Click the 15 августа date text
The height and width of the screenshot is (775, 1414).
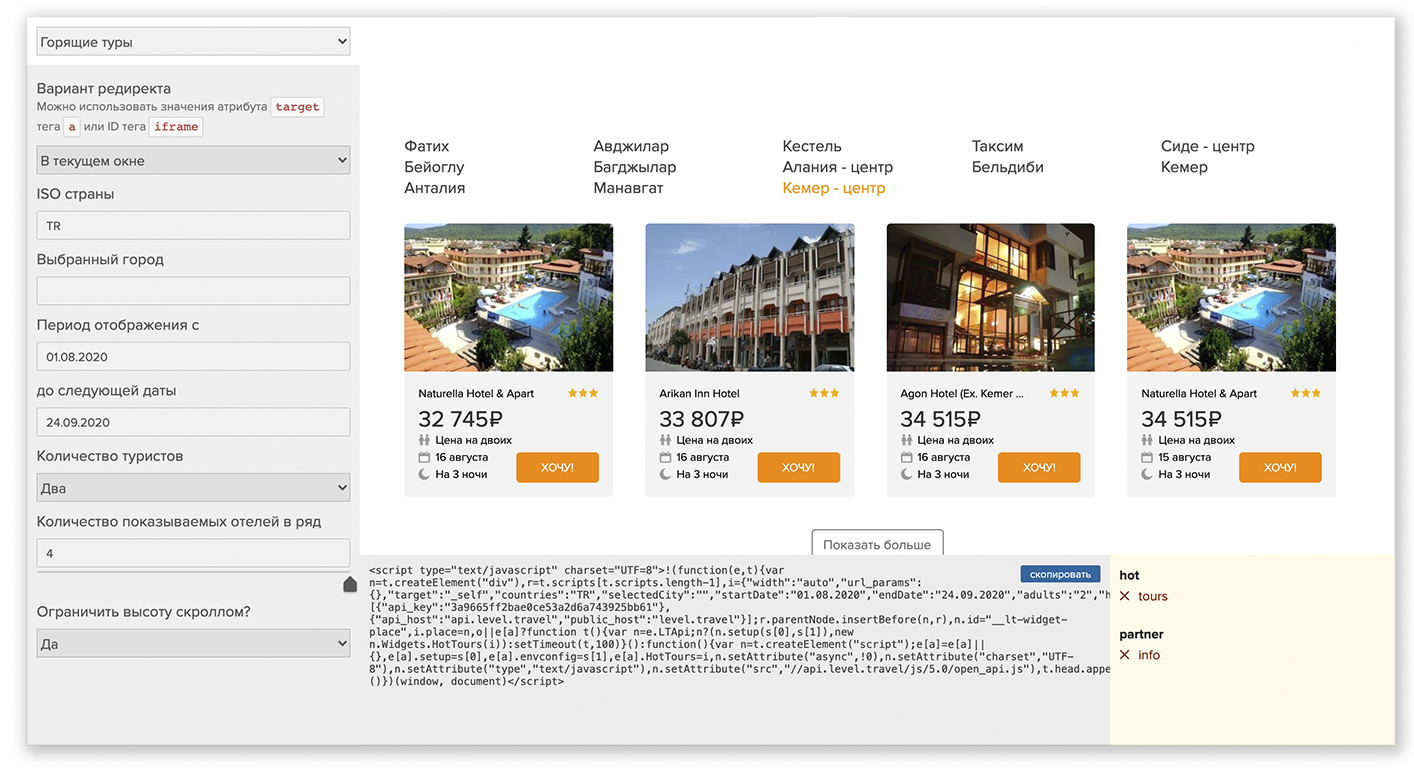pos(1184,457)
